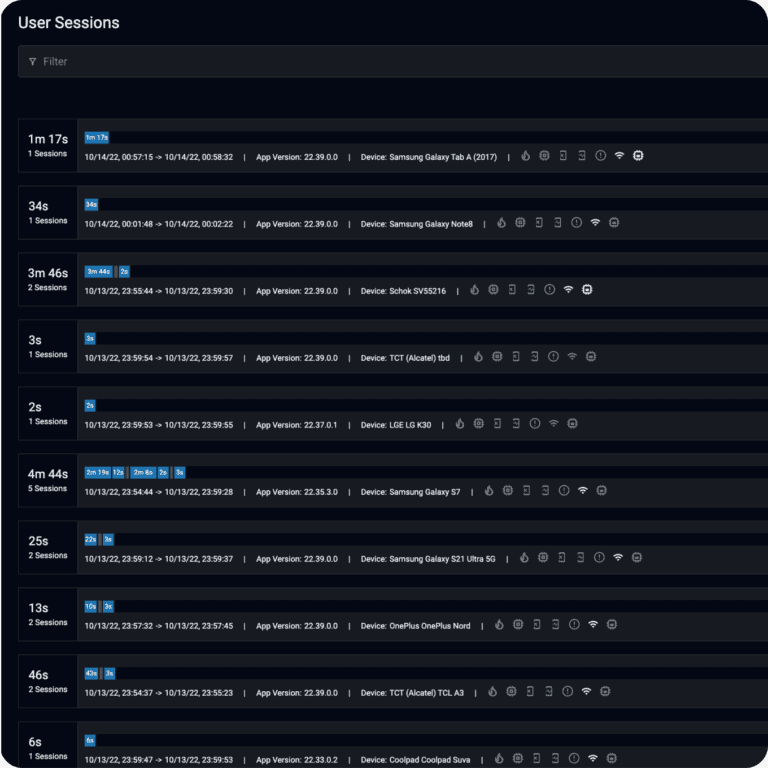Click "Device: OnePlus OnePlus Nord" text
Image resolution: width=768 pixels, height=768 pixels.
[415, 626]
